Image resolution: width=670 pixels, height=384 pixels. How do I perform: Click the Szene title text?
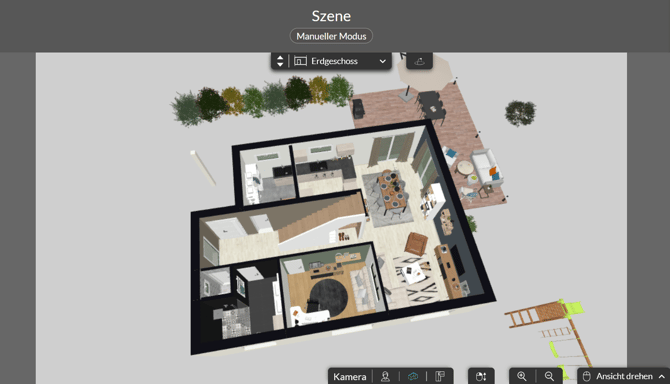click(331, 16)
